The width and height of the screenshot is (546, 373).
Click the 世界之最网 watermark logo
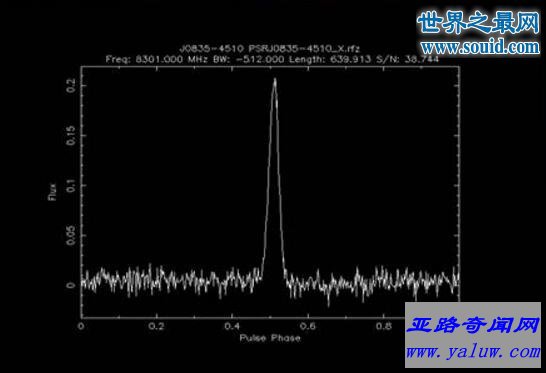click(x=478, y=22)
